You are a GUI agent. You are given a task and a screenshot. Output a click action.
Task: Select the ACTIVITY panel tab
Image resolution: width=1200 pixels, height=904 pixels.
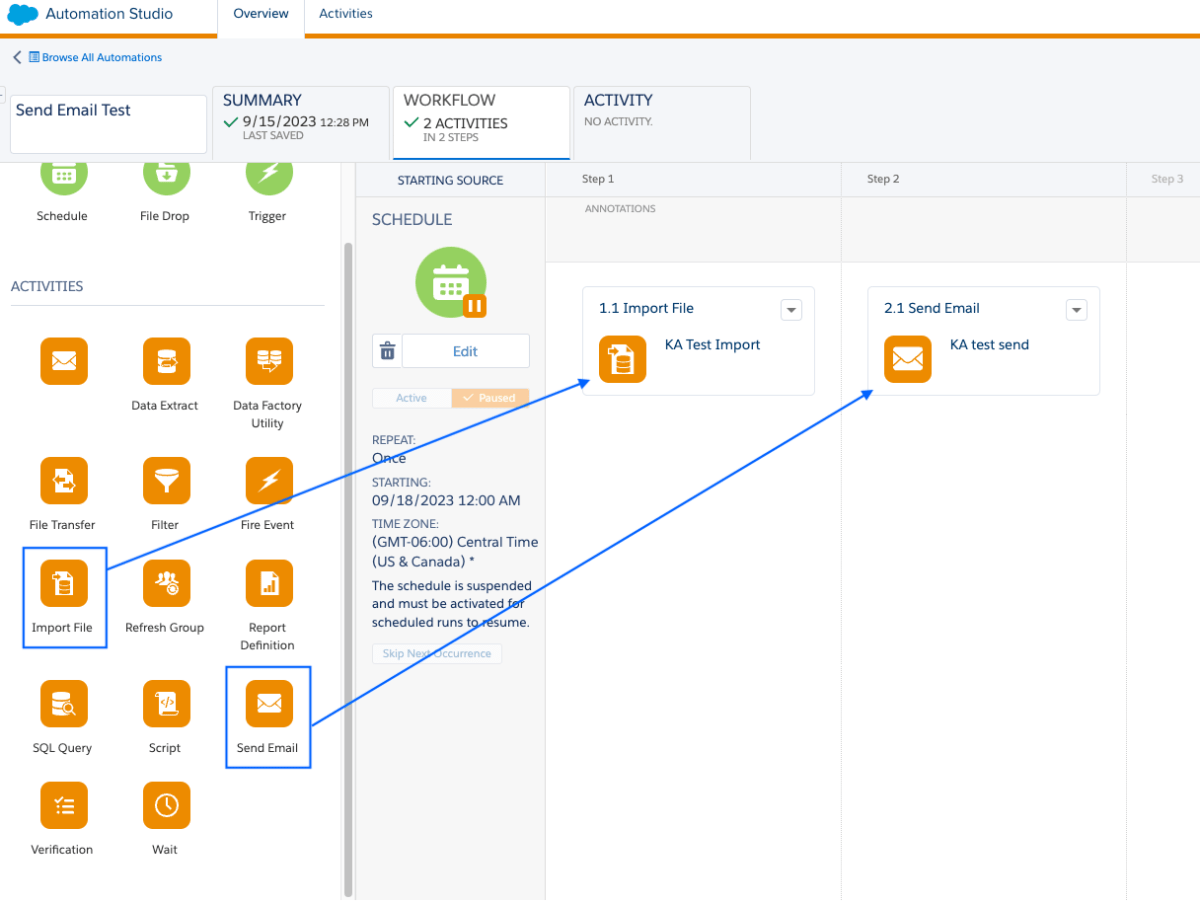click(662, 121)
